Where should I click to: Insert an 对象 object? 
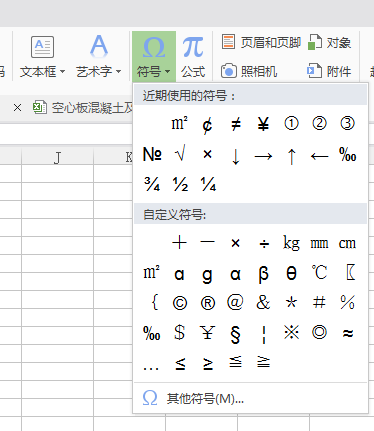(x=329, y=43)
